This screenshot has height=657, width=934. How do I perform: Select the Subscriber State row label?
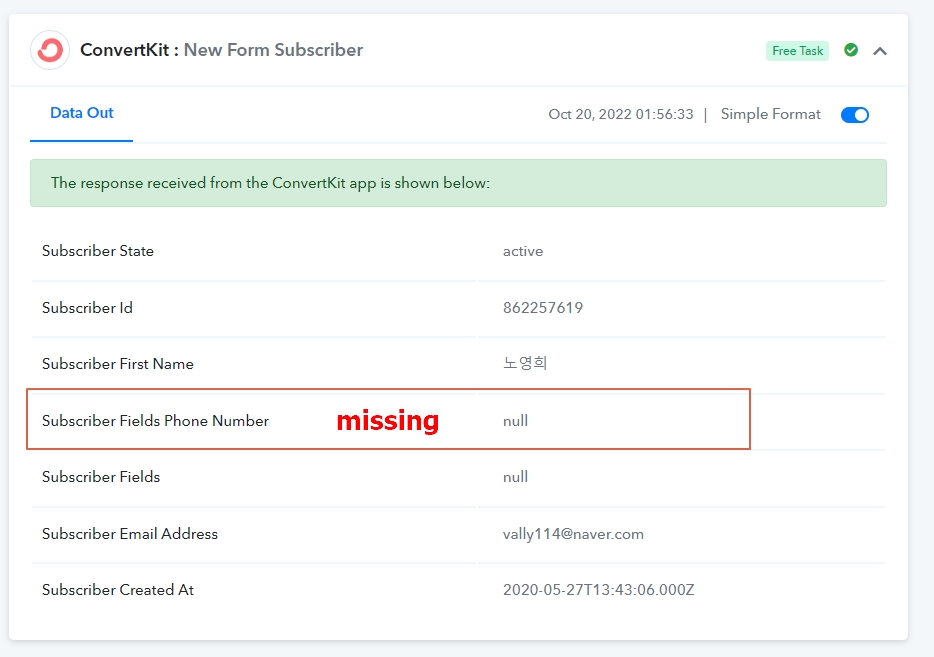click(98, 251)
